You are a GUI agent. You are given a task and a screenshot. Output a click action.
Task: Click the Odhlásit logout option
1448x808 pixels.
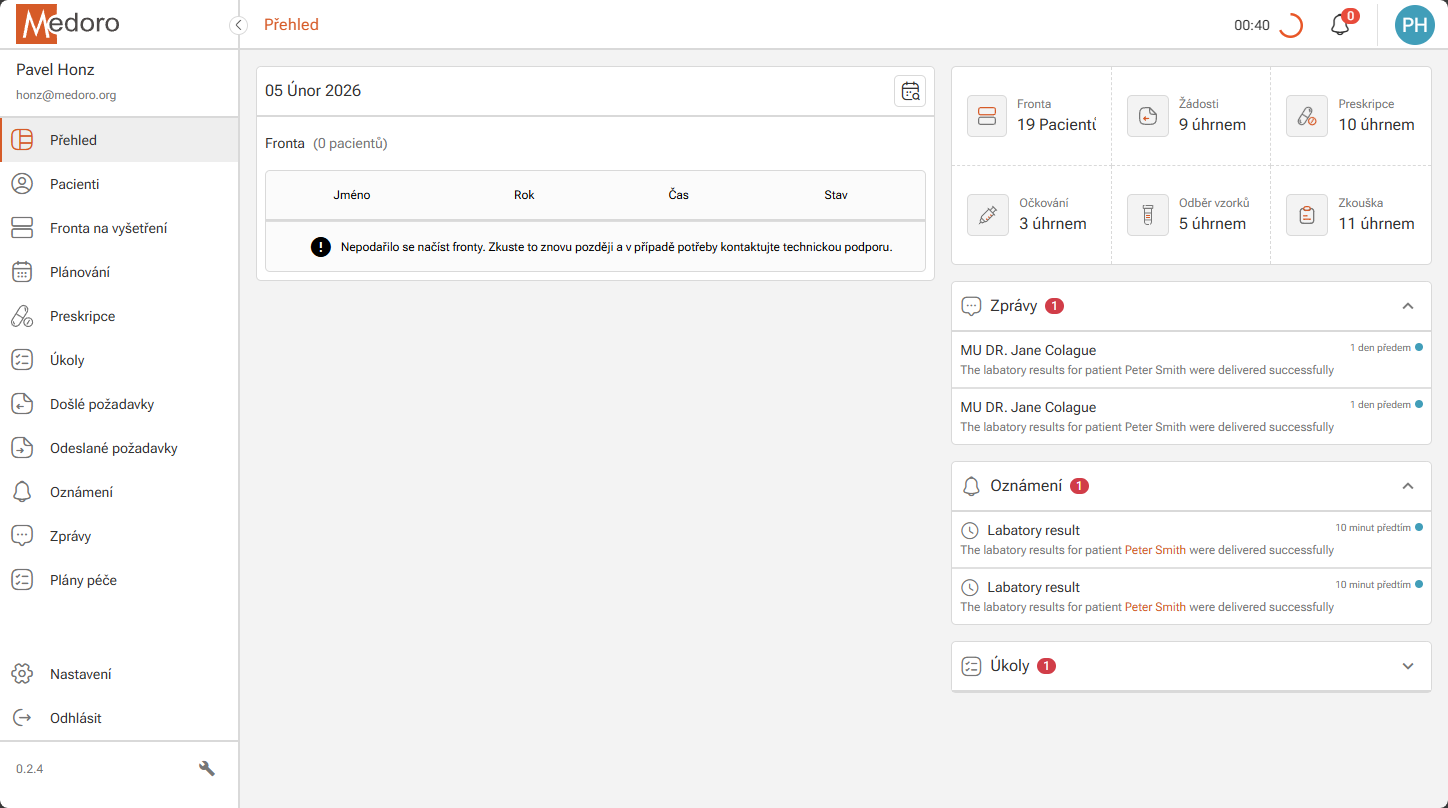point(78,717)
